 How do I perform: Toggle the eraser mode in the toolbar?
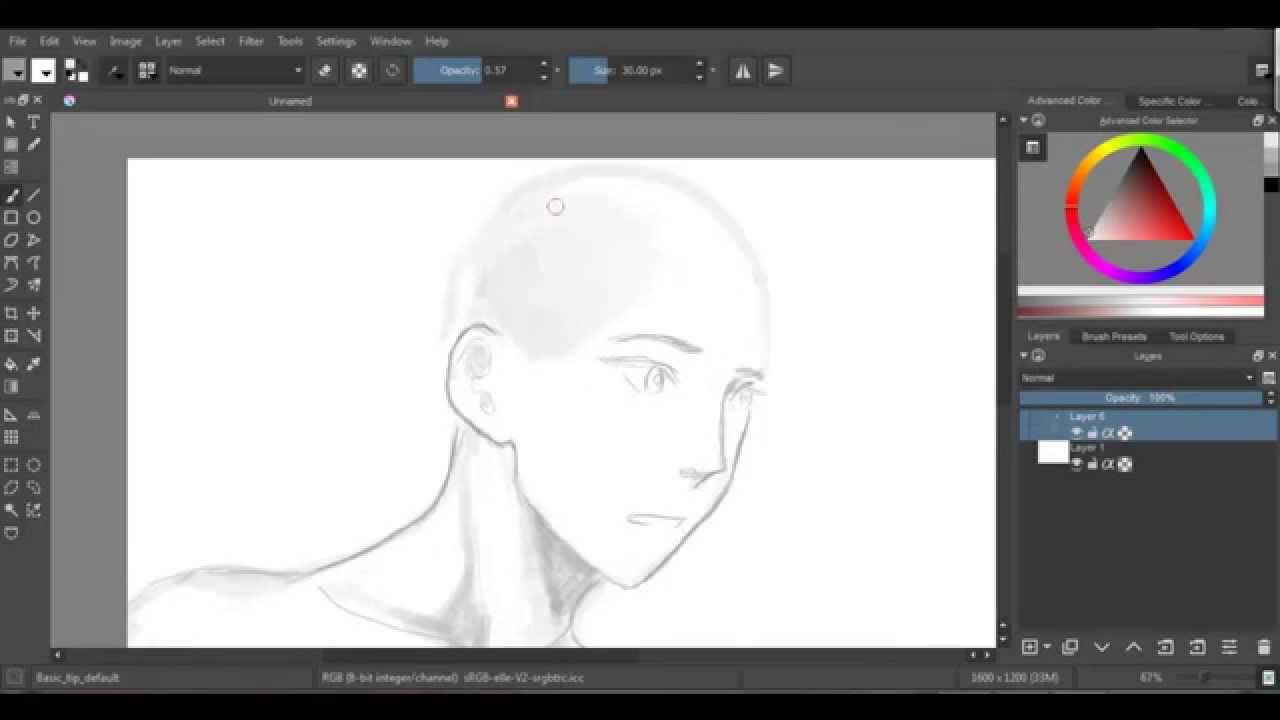(x=325, y=70)
